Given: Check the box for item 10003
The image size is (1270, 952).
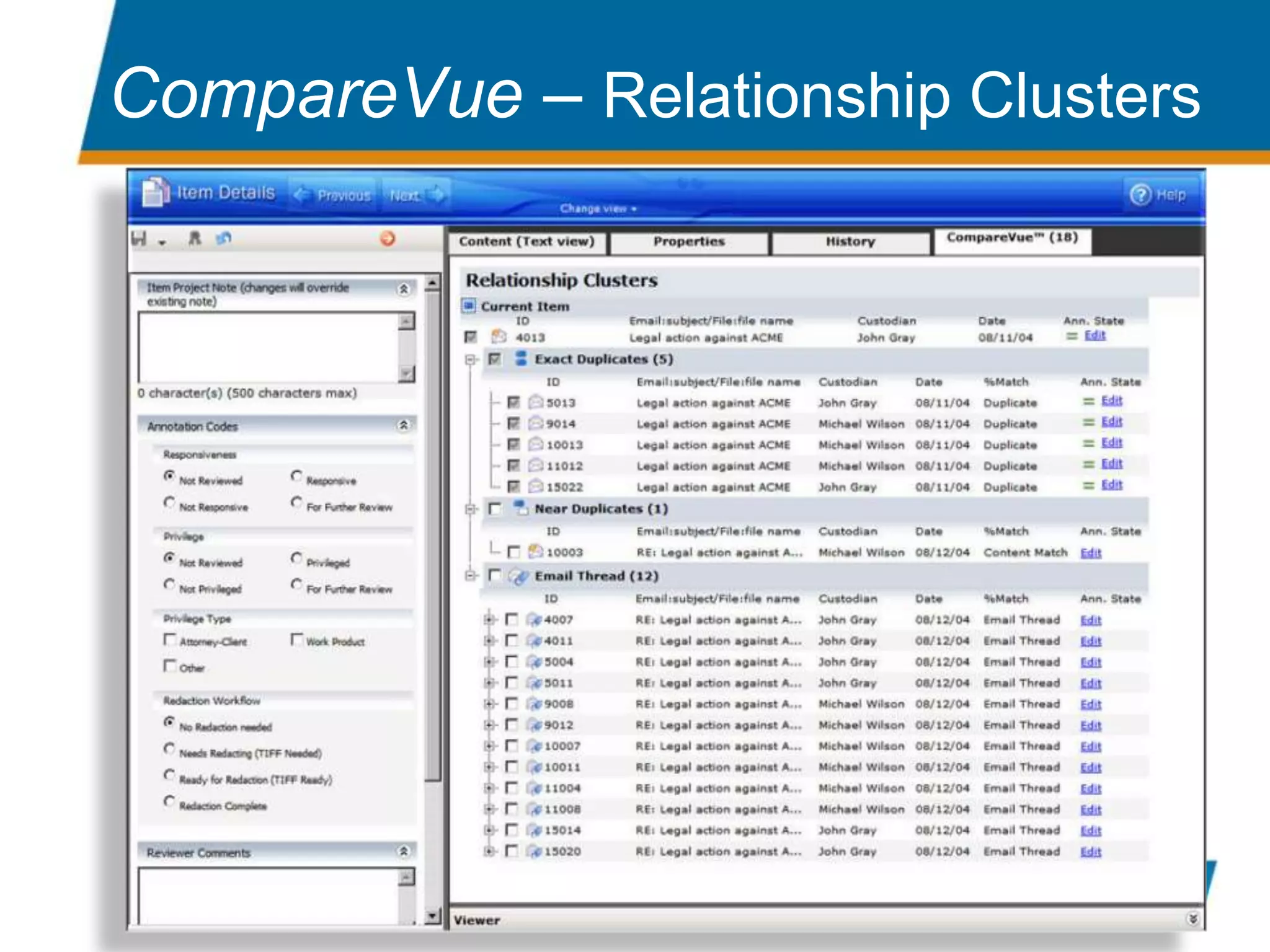Looking at the screenshot, I should pyautogui.click(x=513, y=552).
